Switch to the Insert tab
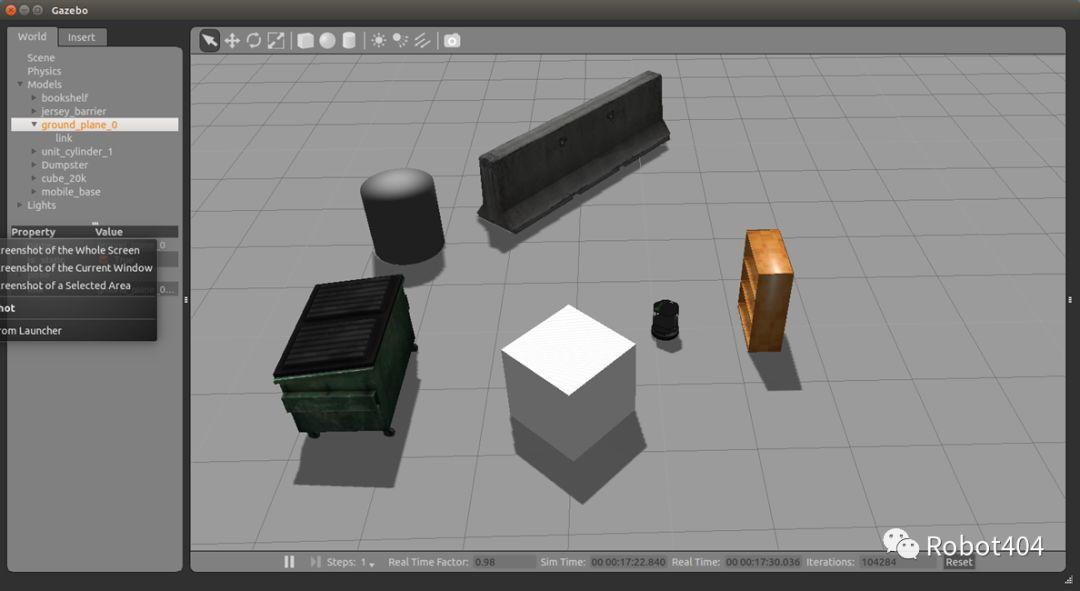1080x591 pixels. (x=81, y=37)
